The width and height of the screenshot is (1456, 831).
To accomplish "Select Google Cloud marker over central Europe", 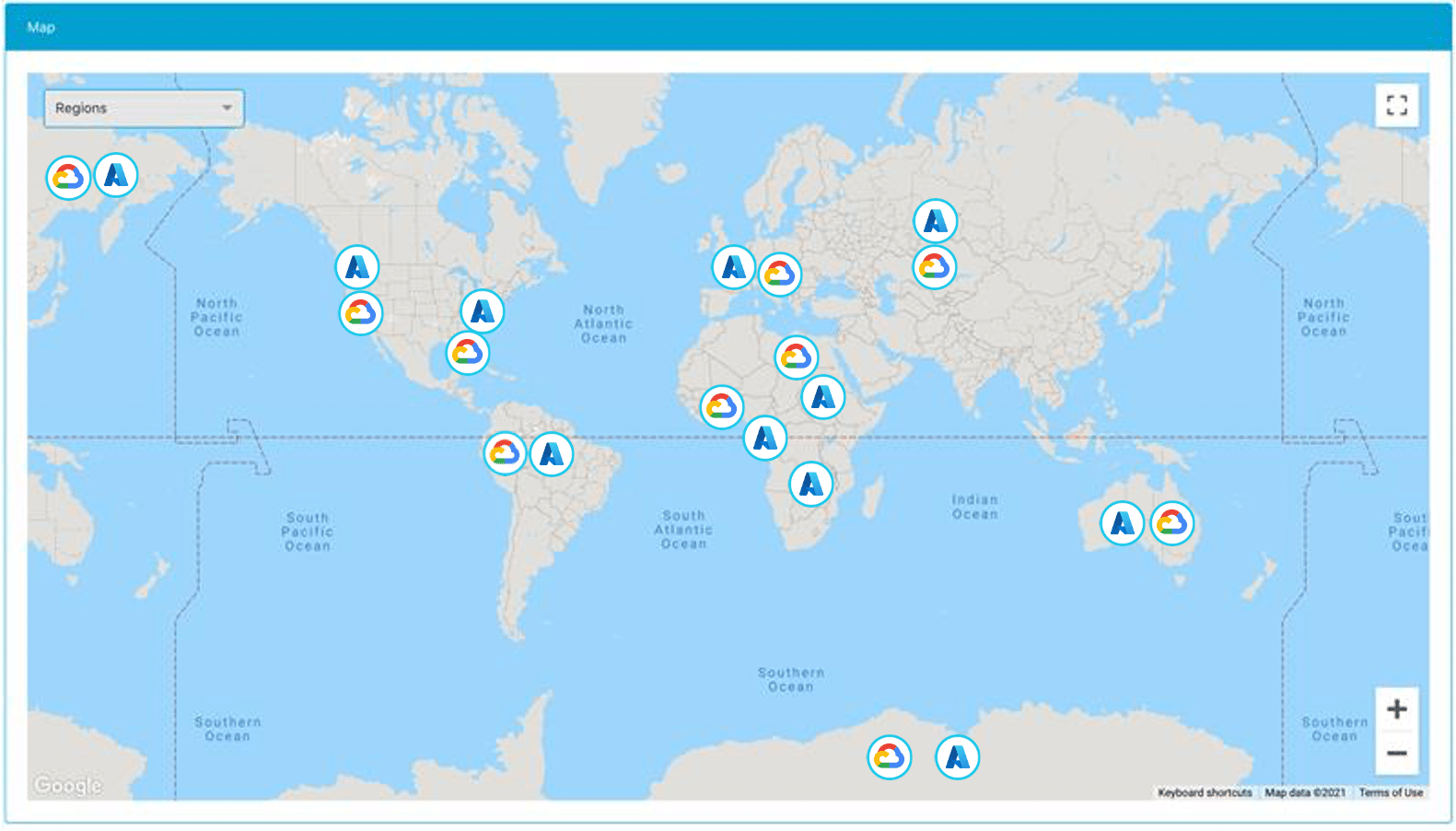I will point(780,275).
